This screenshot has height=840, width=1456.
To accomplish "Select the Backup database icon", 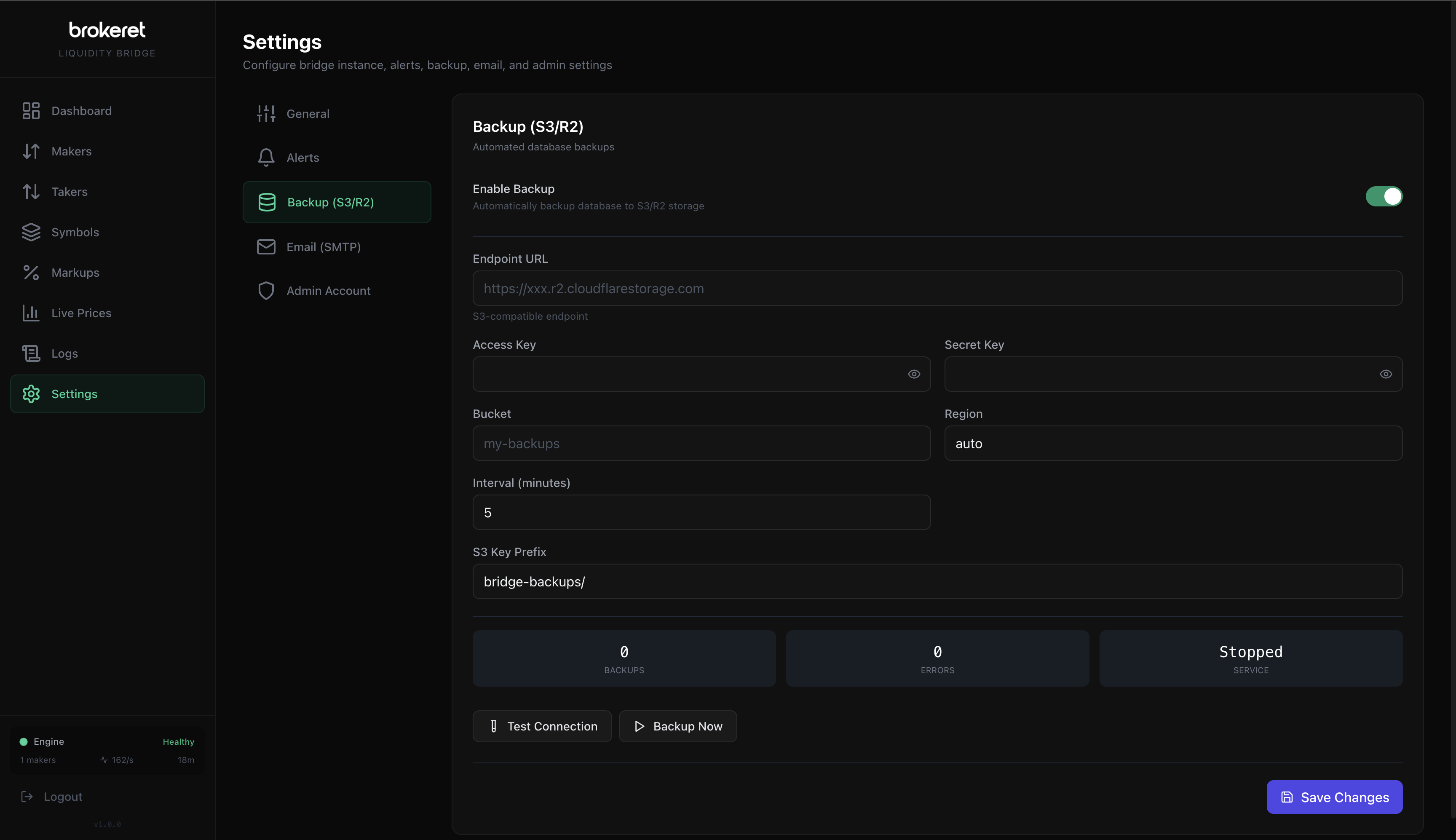I will (266, 202).
